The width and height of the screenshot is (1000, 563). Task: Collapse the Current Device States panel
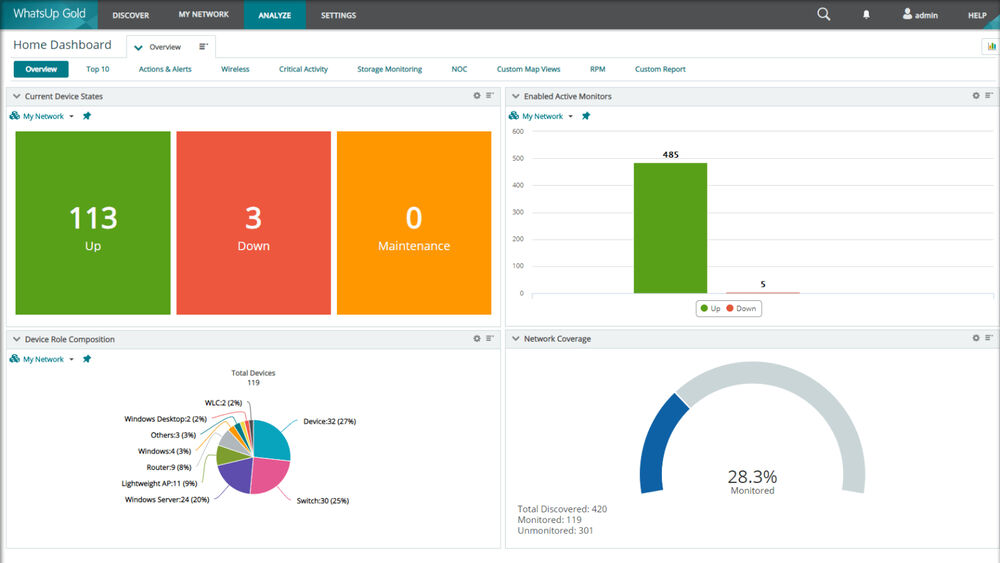(17, 97)
